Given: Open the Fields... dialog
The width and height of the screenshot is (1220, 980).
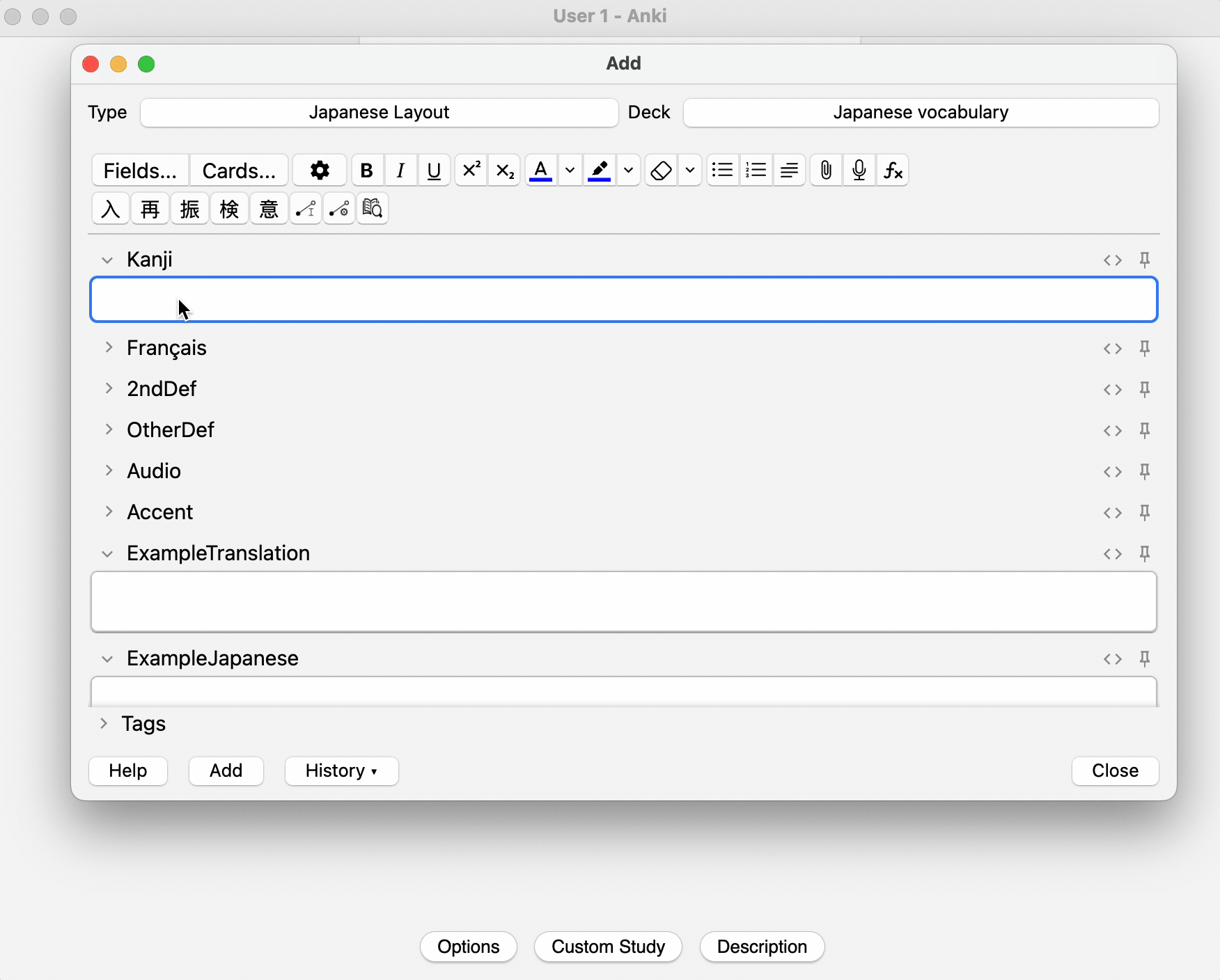Looking at the screenshot, I should point(140,171).
